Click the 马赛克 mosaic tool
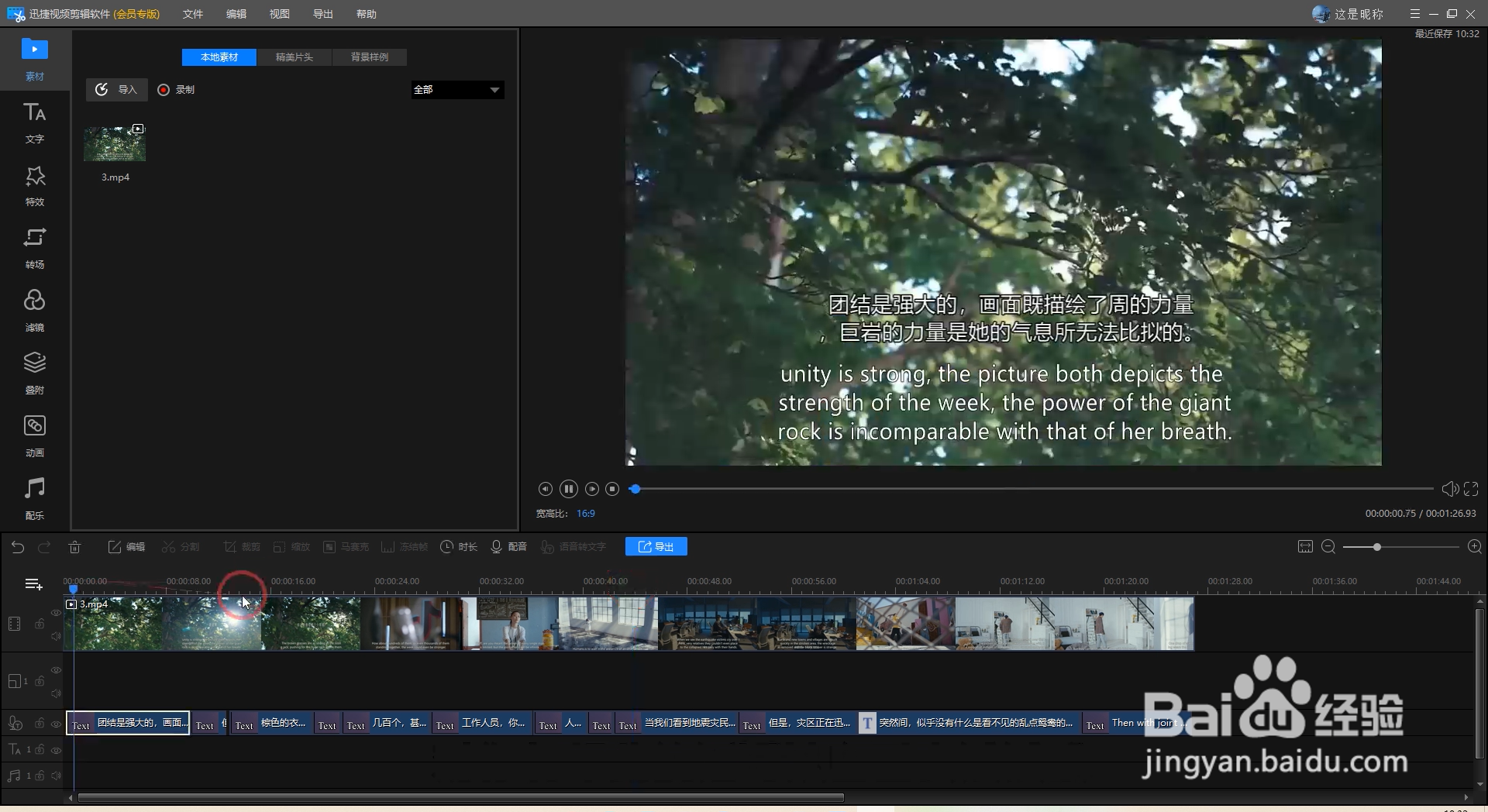This screenshot has width=1488, height=812. click(346, 547)
